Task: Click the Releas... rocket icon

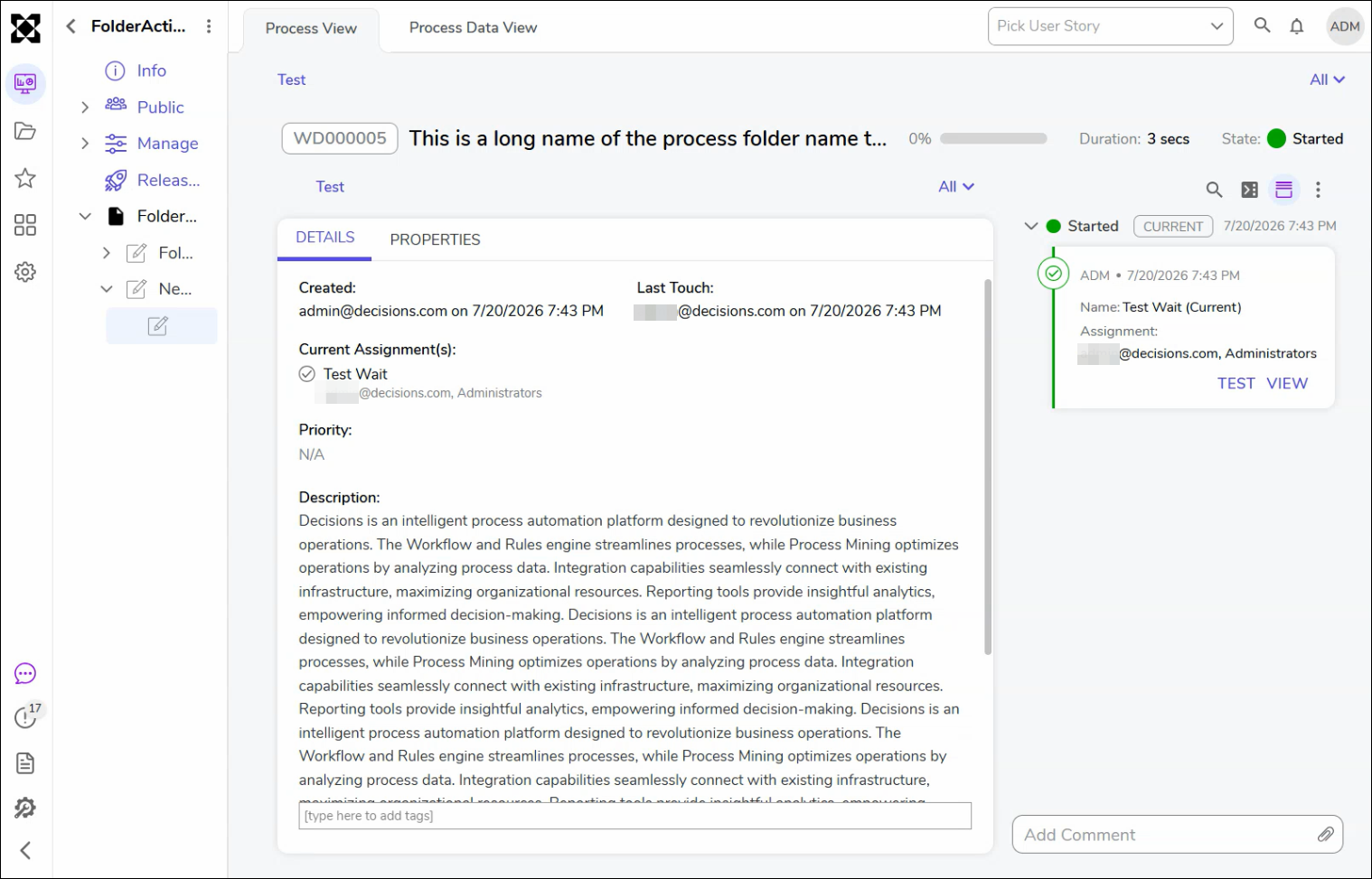Action: (116, 180)
